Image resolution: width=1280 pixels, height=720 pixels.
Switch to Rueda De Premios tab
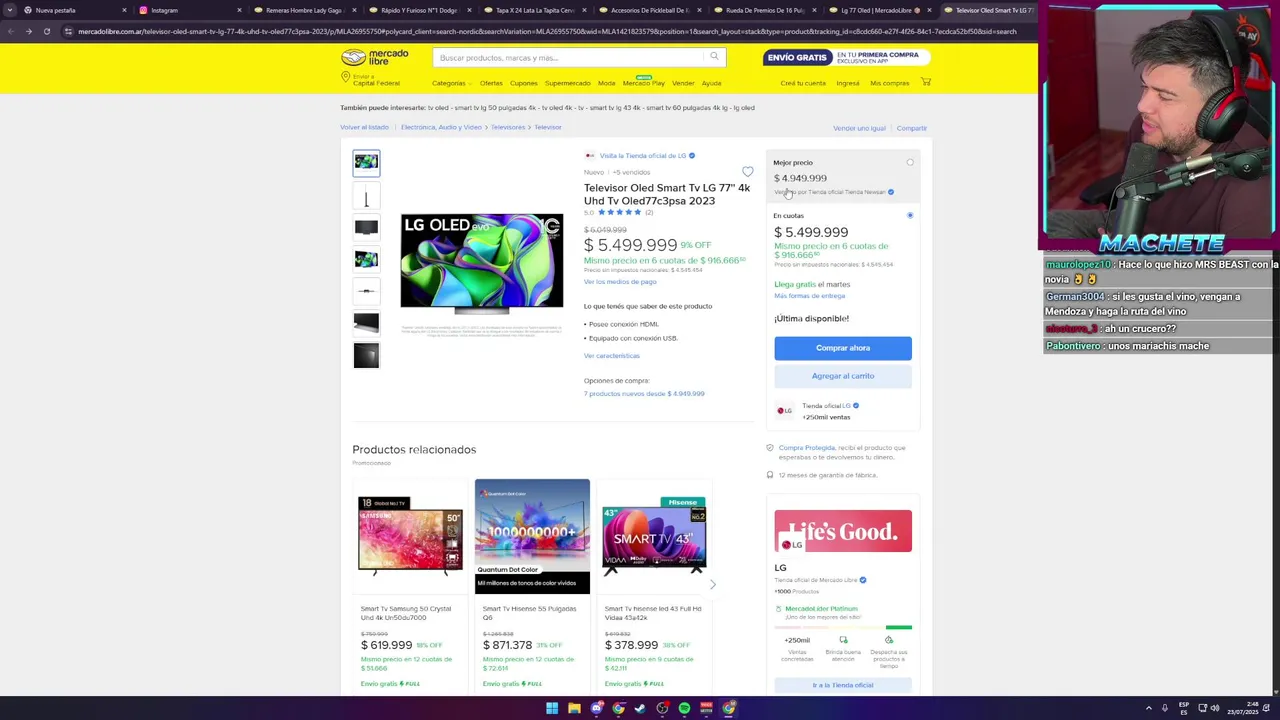click(x=765, y=10)
